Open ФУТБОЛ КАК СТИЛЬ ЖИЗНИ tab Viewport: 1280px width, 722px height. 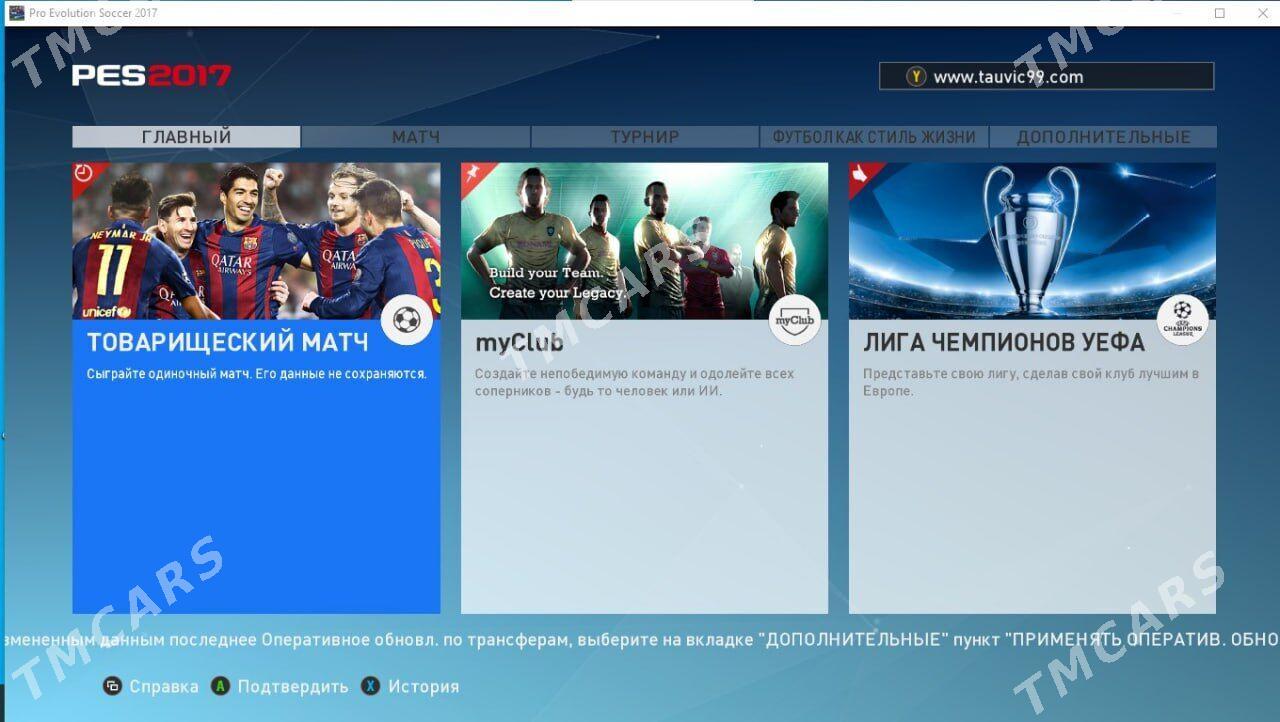click(874, 137)
